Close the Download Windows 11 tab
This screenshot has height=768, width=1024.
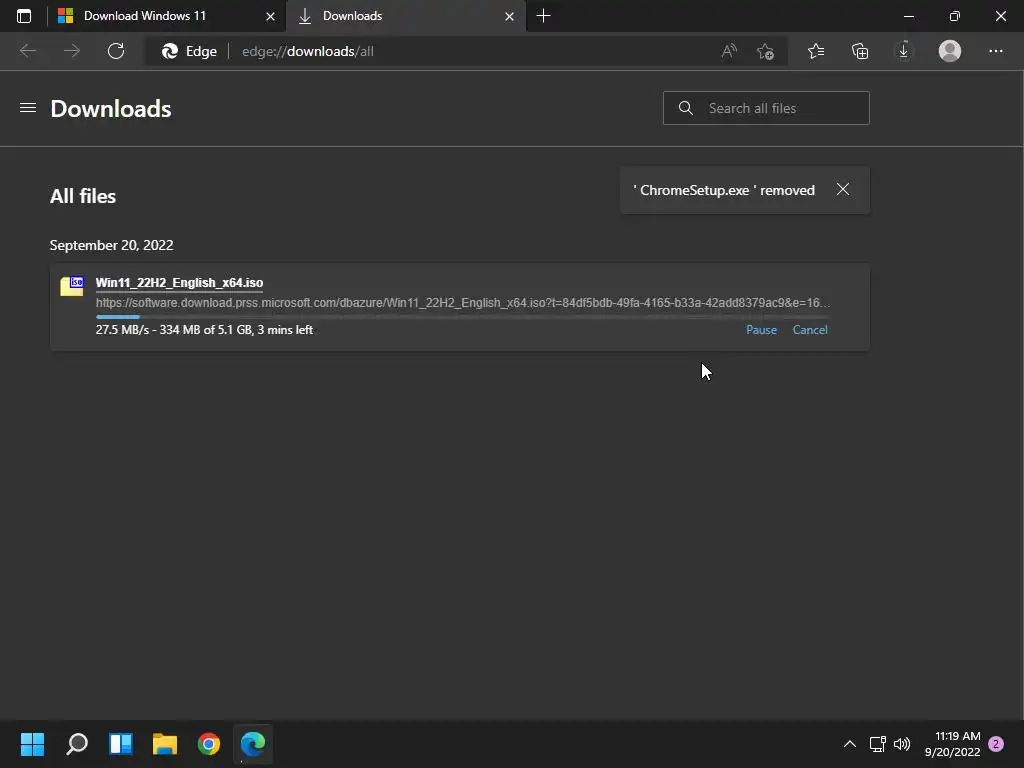tap(270, 16)
